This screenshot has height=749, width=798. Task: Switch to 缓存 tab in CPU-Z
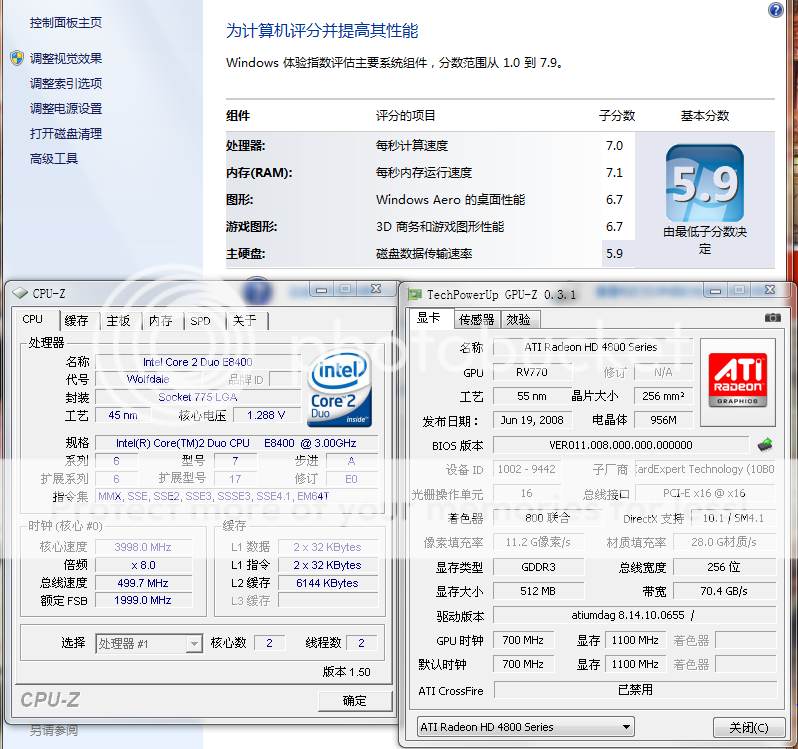pos(77,321)
